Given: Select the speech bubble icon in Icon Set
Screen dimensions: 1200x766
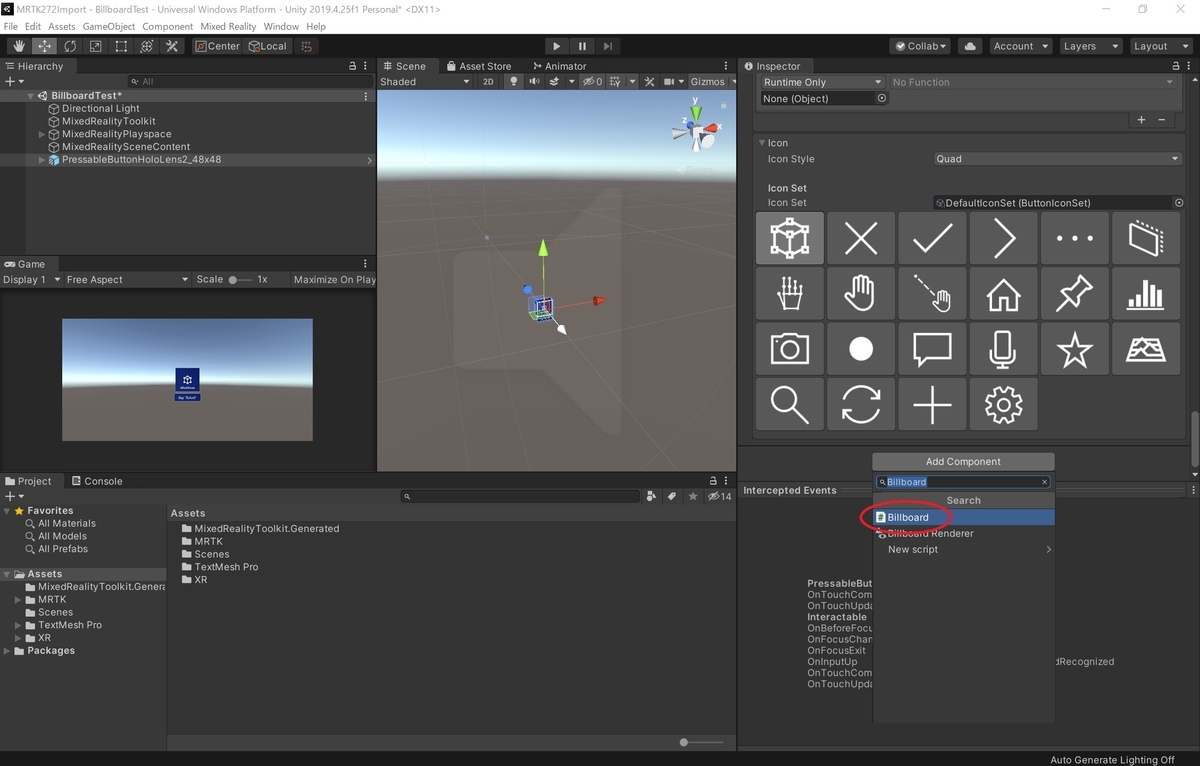Looking at the screenshot, I should (x=932, y=349).
